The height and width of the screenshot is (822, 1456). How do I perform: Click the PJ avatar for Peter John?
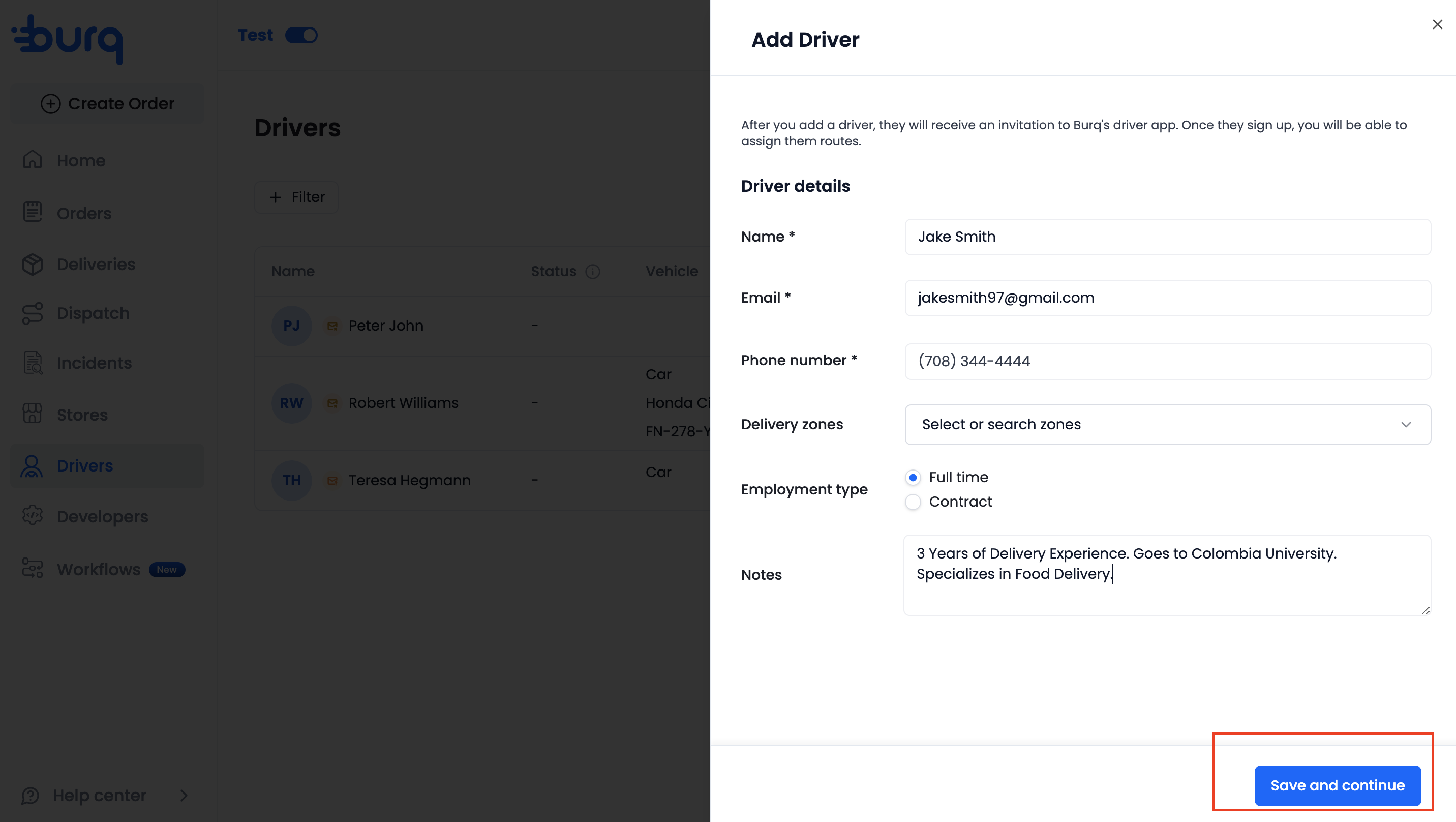pos(292,326)
